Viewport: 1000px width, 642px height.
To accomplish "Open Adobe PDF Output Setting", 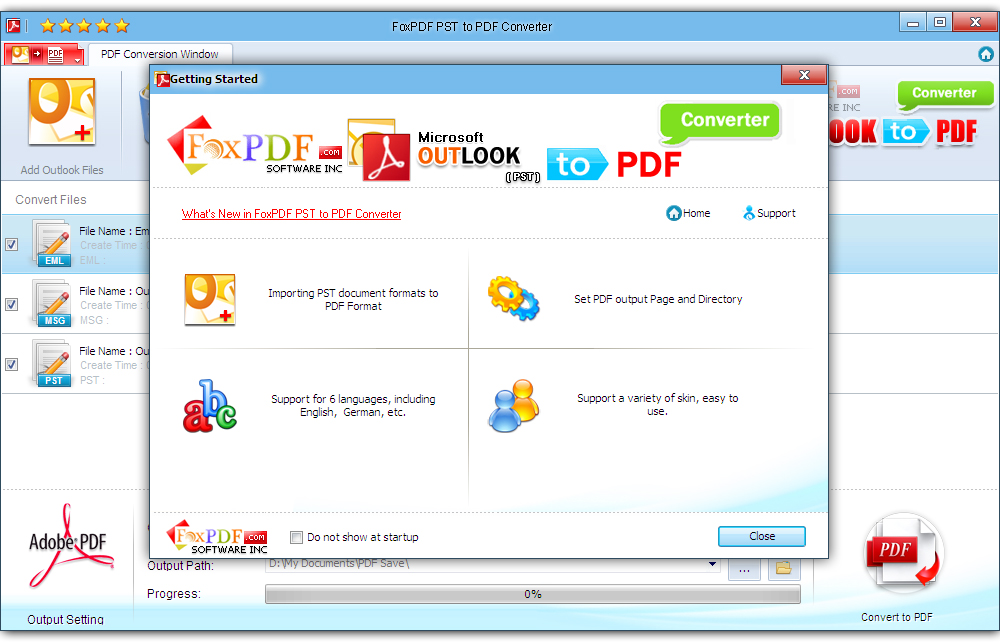I will pyautogui.click(x=71, y=548).
